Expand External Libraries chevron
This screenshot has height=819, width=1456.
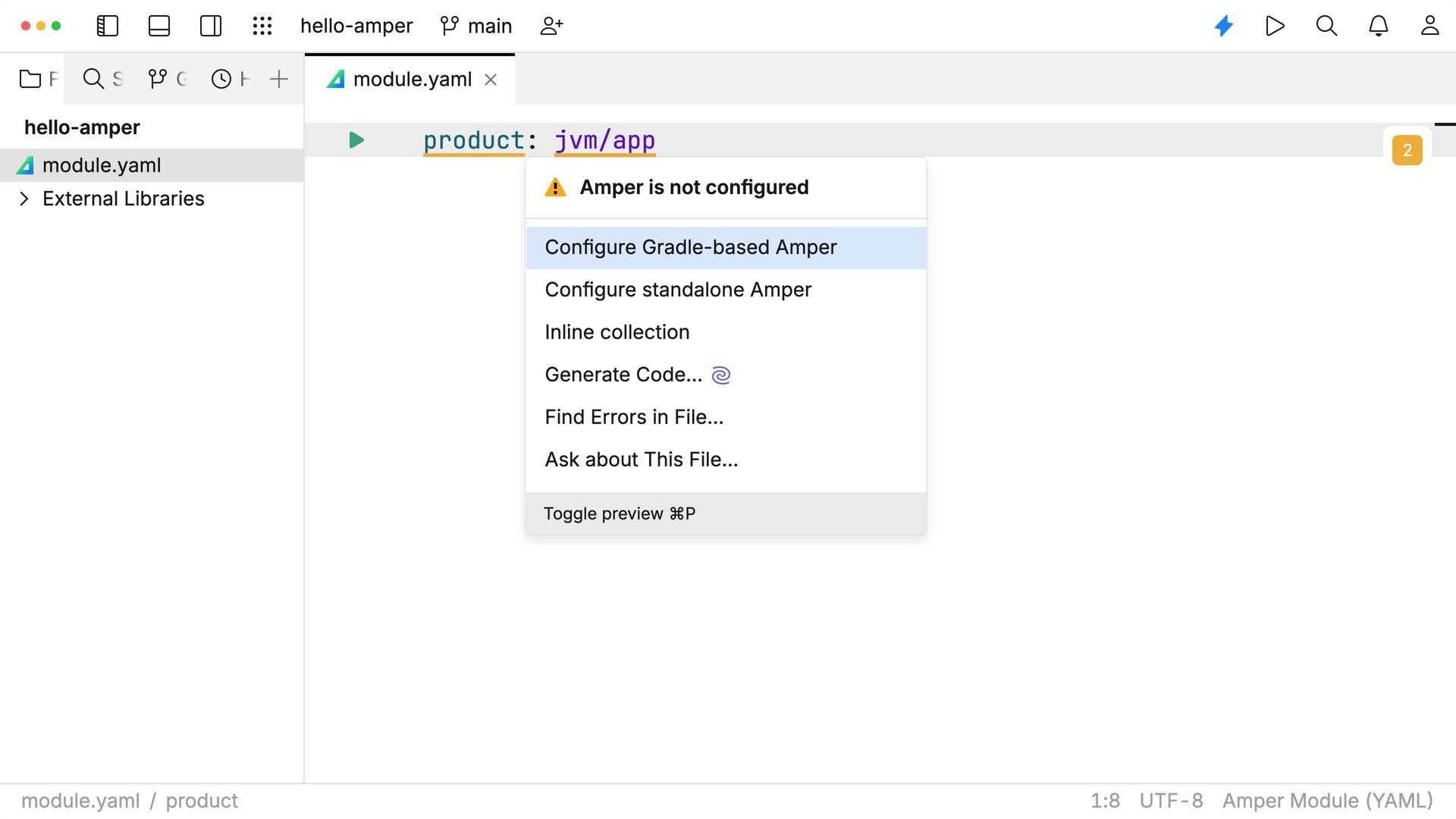24,199
